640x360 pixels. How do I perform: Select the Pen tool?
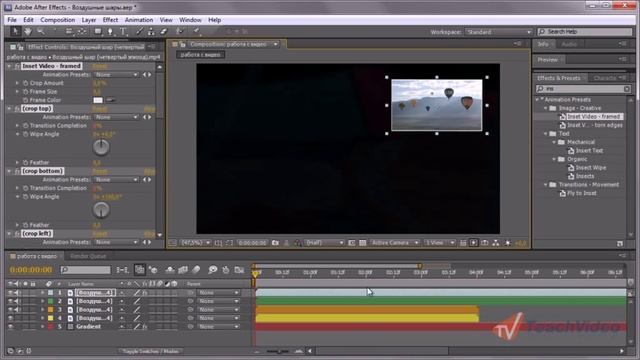point(110,31)
